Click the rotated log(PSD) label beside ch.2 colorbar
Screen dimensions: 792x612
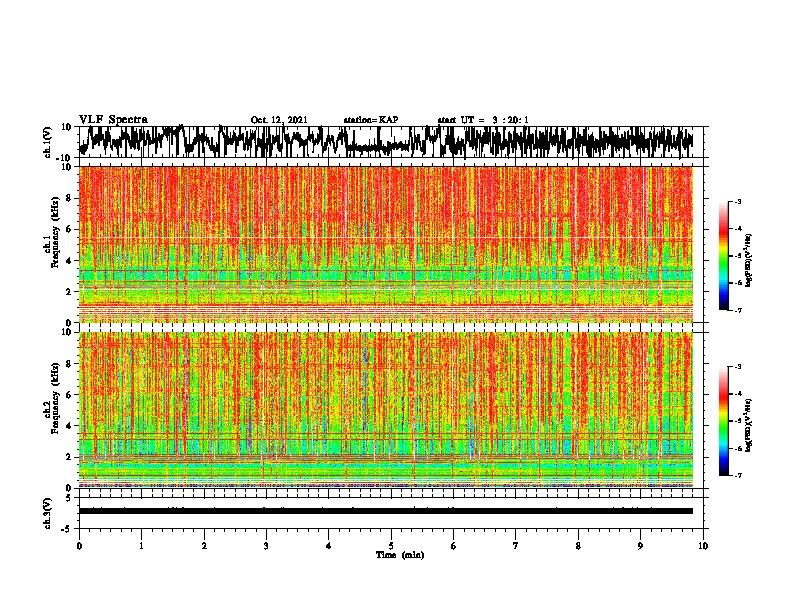coord(749,426)
